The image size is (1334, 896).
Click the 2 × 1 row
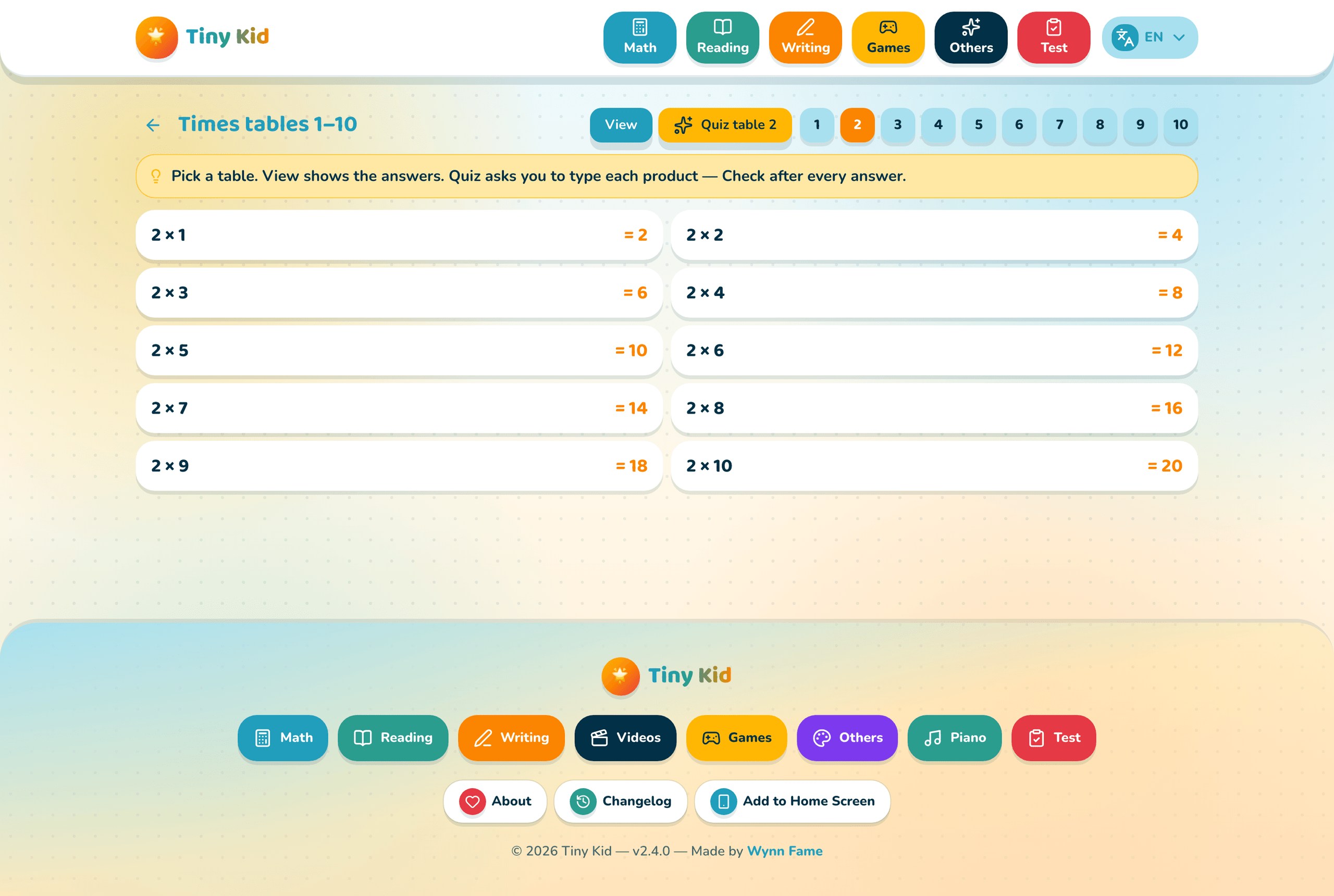(x=399, y=235)
